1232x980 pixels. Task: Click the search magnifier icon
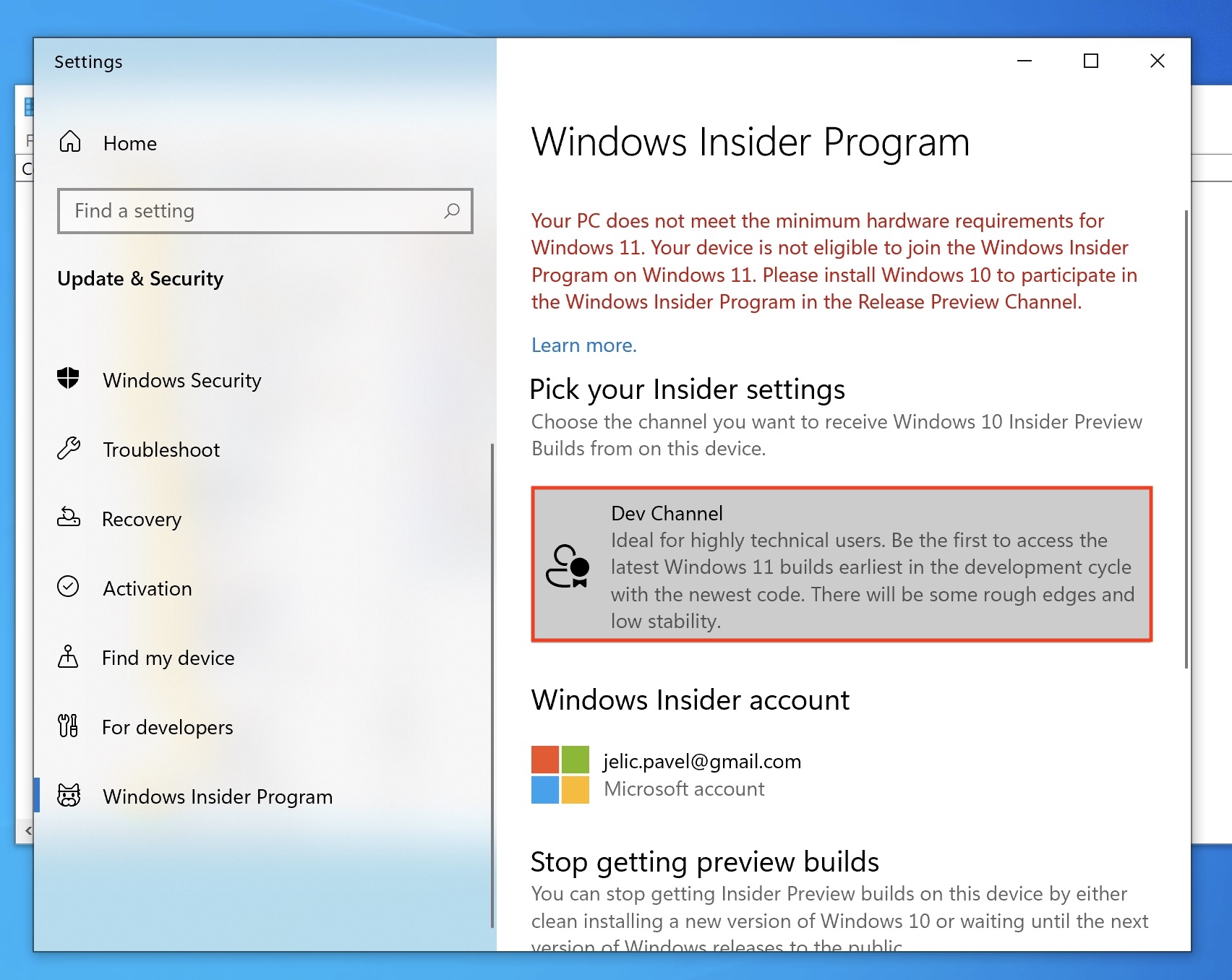click(452, 211)
